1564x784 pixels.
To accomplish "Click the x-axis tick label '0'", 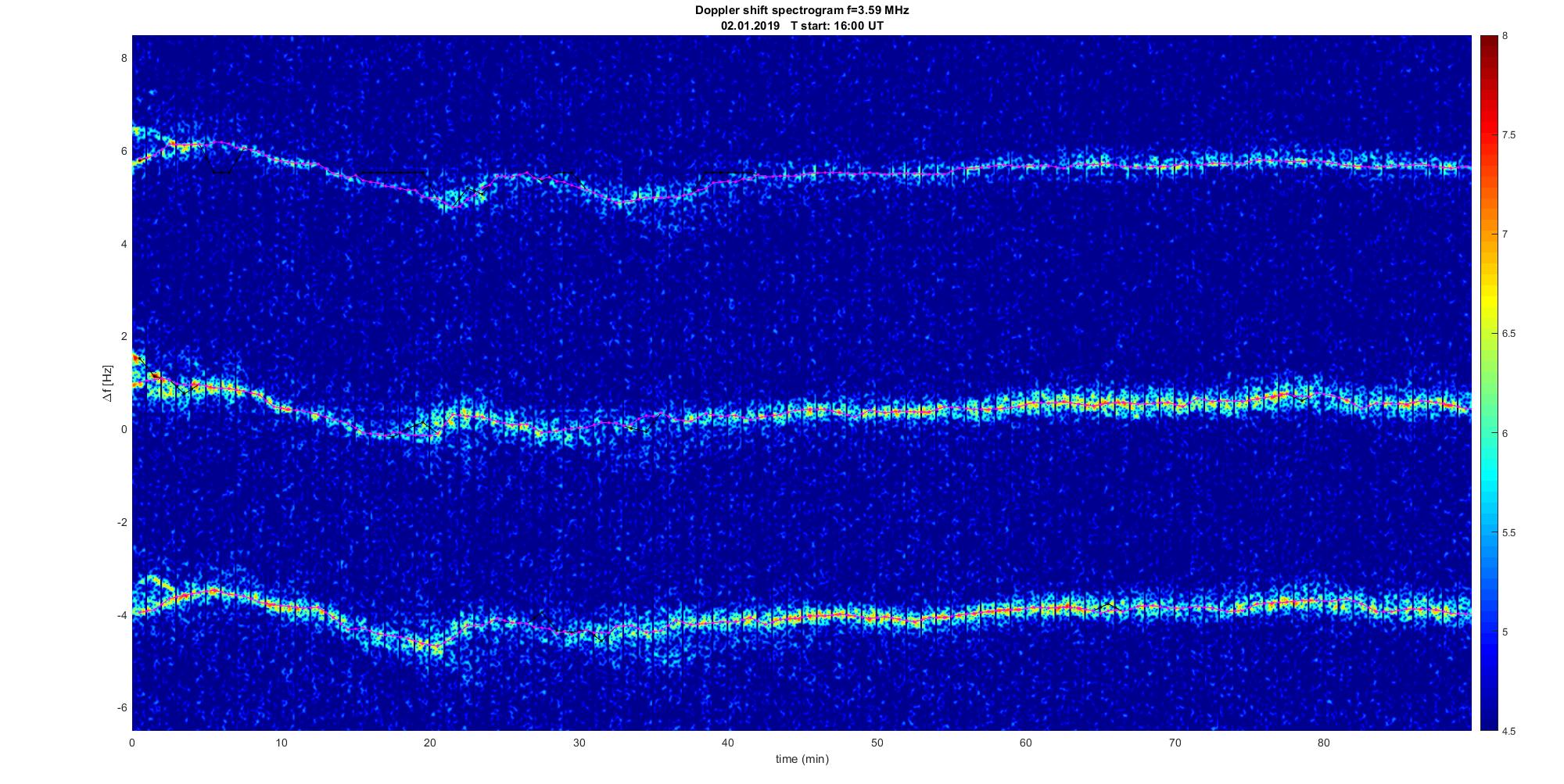I will tap(132, 743).
